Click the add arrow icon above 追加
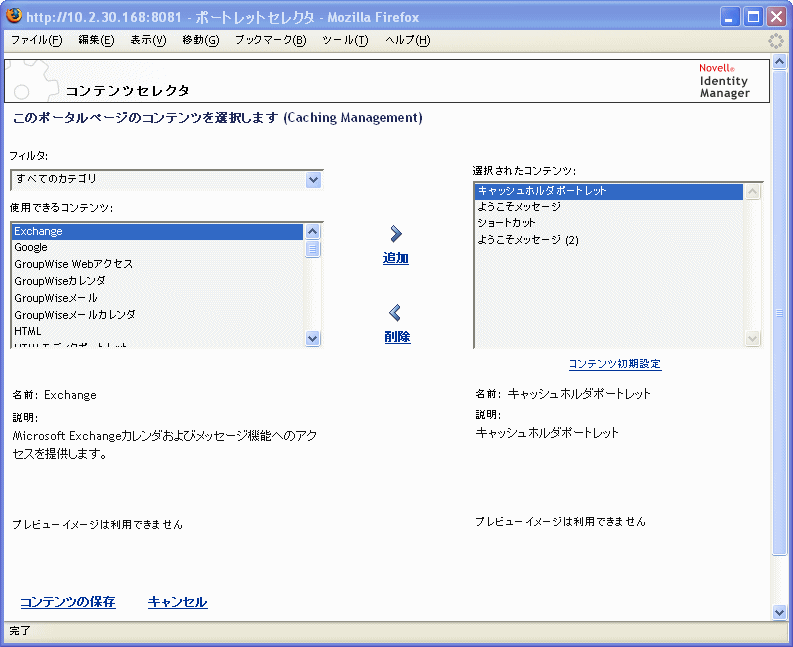This screenshot has width=793, height=647. [x=396, y=234]
